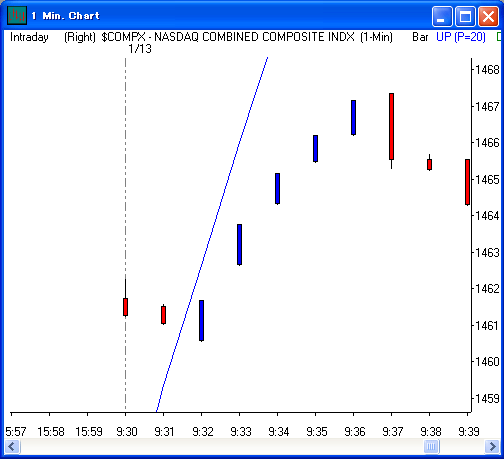Select the red 9:39 candlestick at the right edge
This screenshot has width=504, height=459.
(467, 182)
